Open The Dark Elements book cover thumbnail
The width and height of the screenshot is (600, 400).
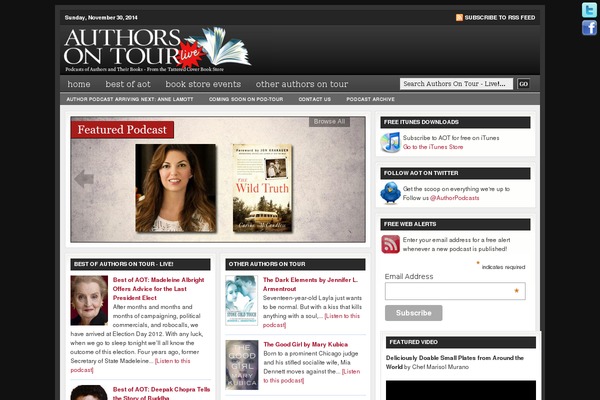241,300
